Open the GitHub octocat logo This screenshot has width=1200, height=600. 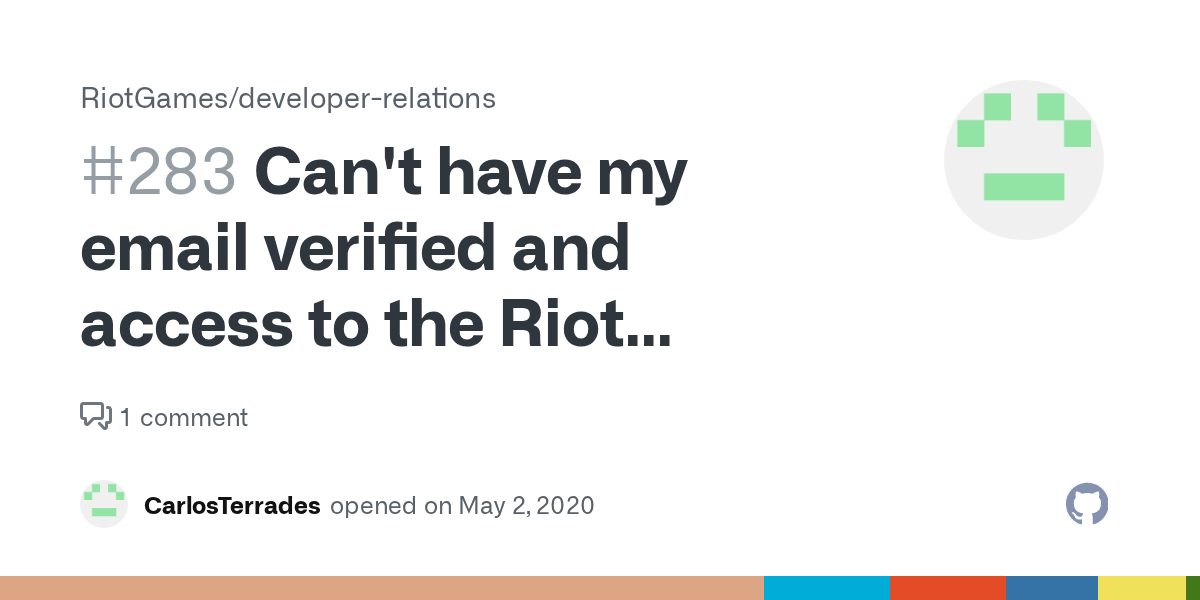tap(1087, 505)
